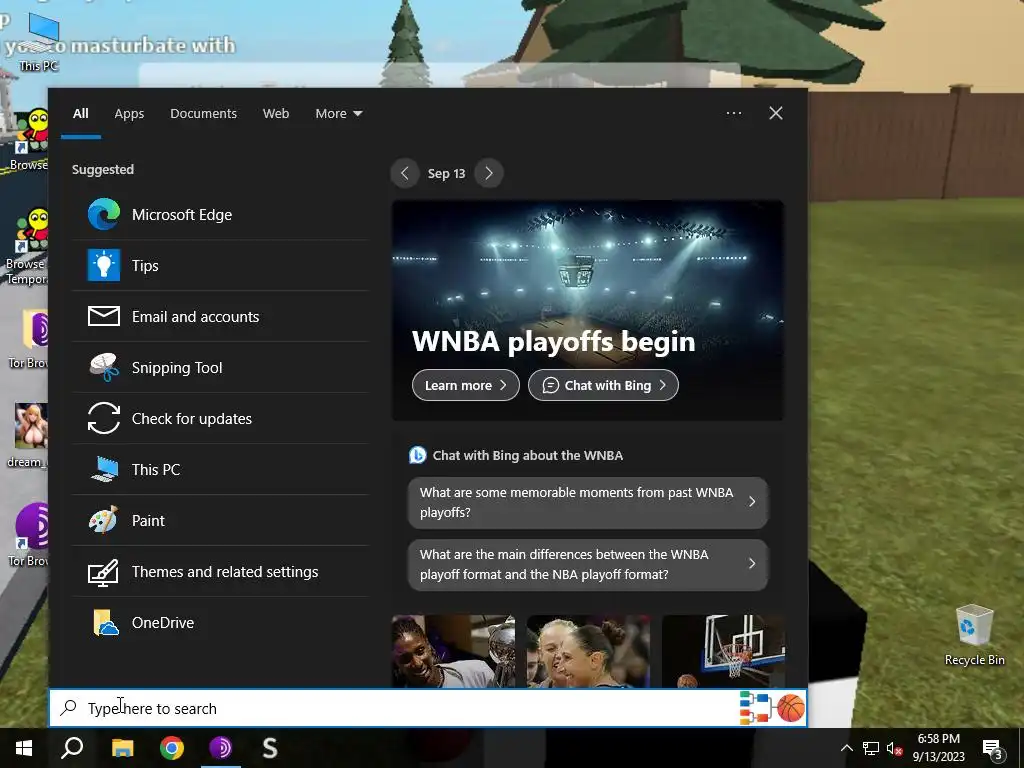Launch Google Chrome from taskbar
Screen dimensions: 1024x768
pyautogui.click(x=172, y=748)
